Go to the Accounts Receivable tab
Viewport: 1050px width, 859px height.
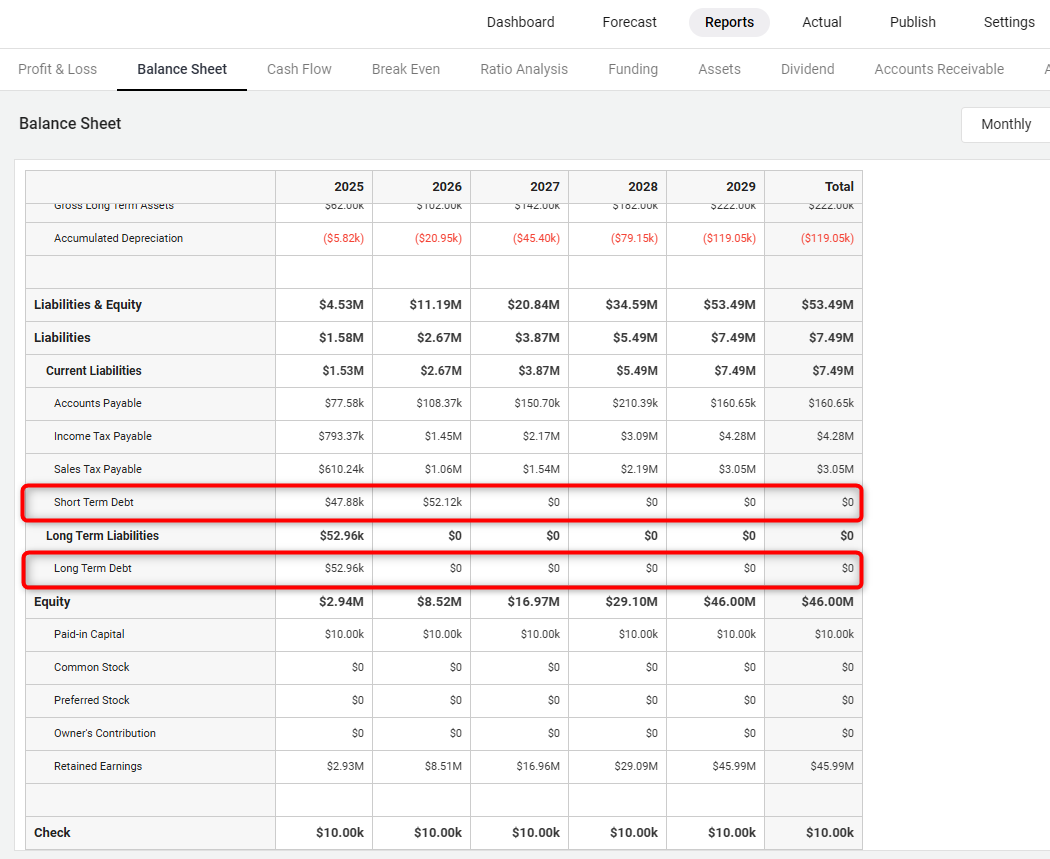pyautogui.click(x=938, y=69)
